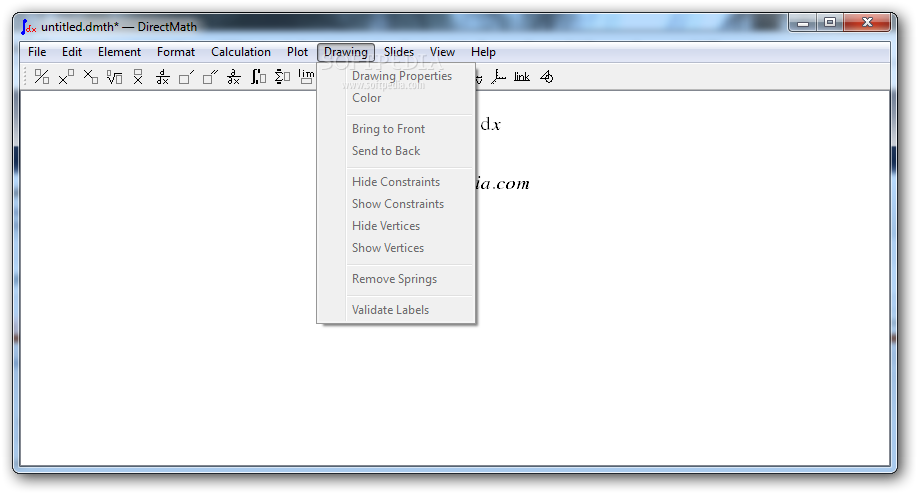Click the DirectMath app icon in title bar
The width and height of the screenshot is (918, 494).
(x=29, y=27)
